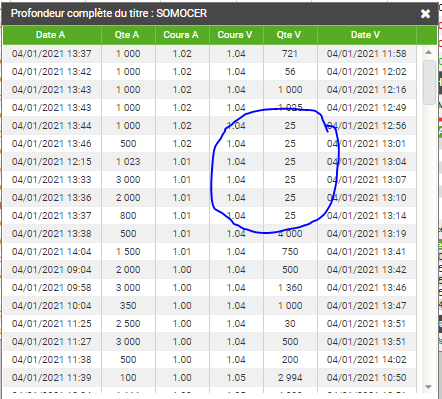The width and height of the screenshot is (442, 399).
Task: Click the Qte A value 100
Action: coord(128,378)
